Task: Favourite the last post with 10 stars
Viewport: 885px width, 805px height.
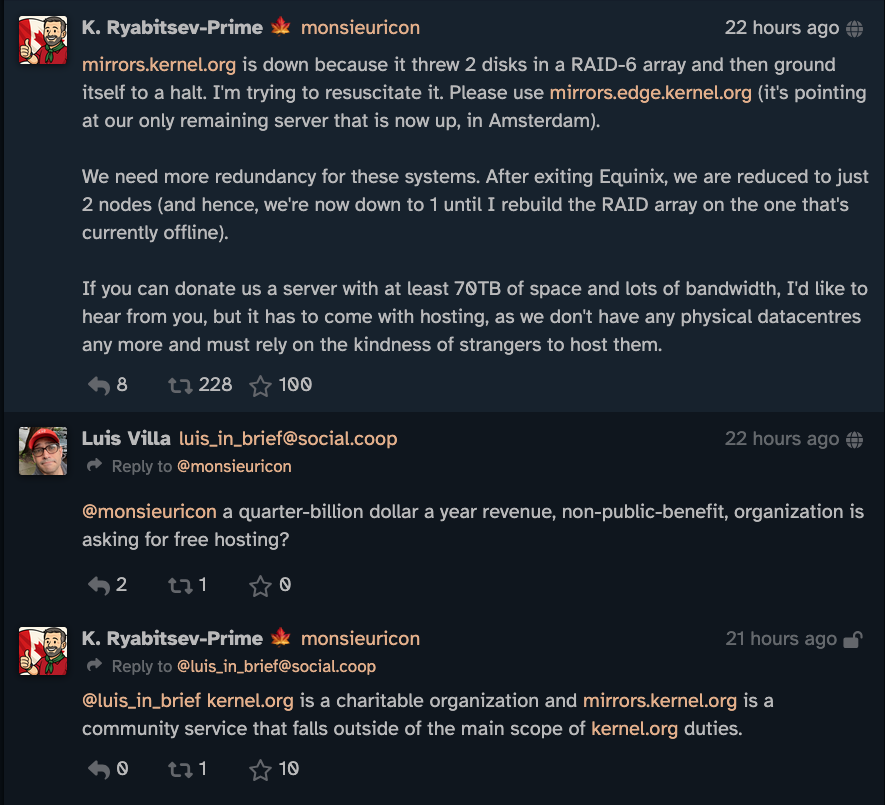Action: (260, 769)
